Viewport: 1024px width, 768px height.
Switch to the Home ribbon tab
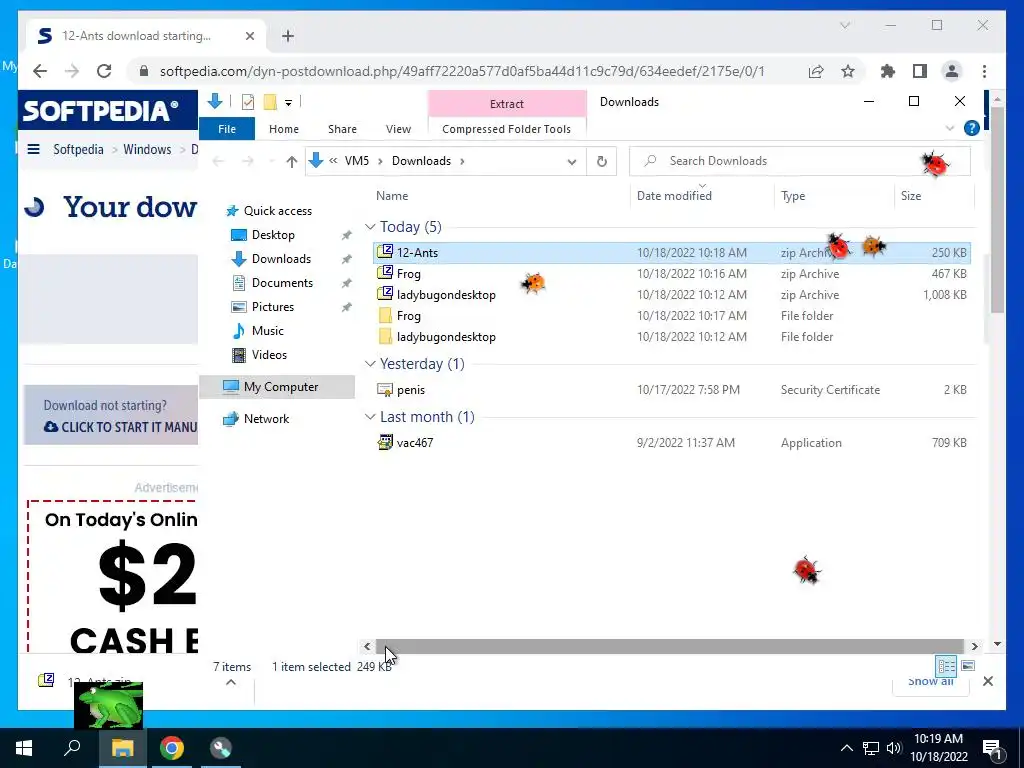point(283,129)
